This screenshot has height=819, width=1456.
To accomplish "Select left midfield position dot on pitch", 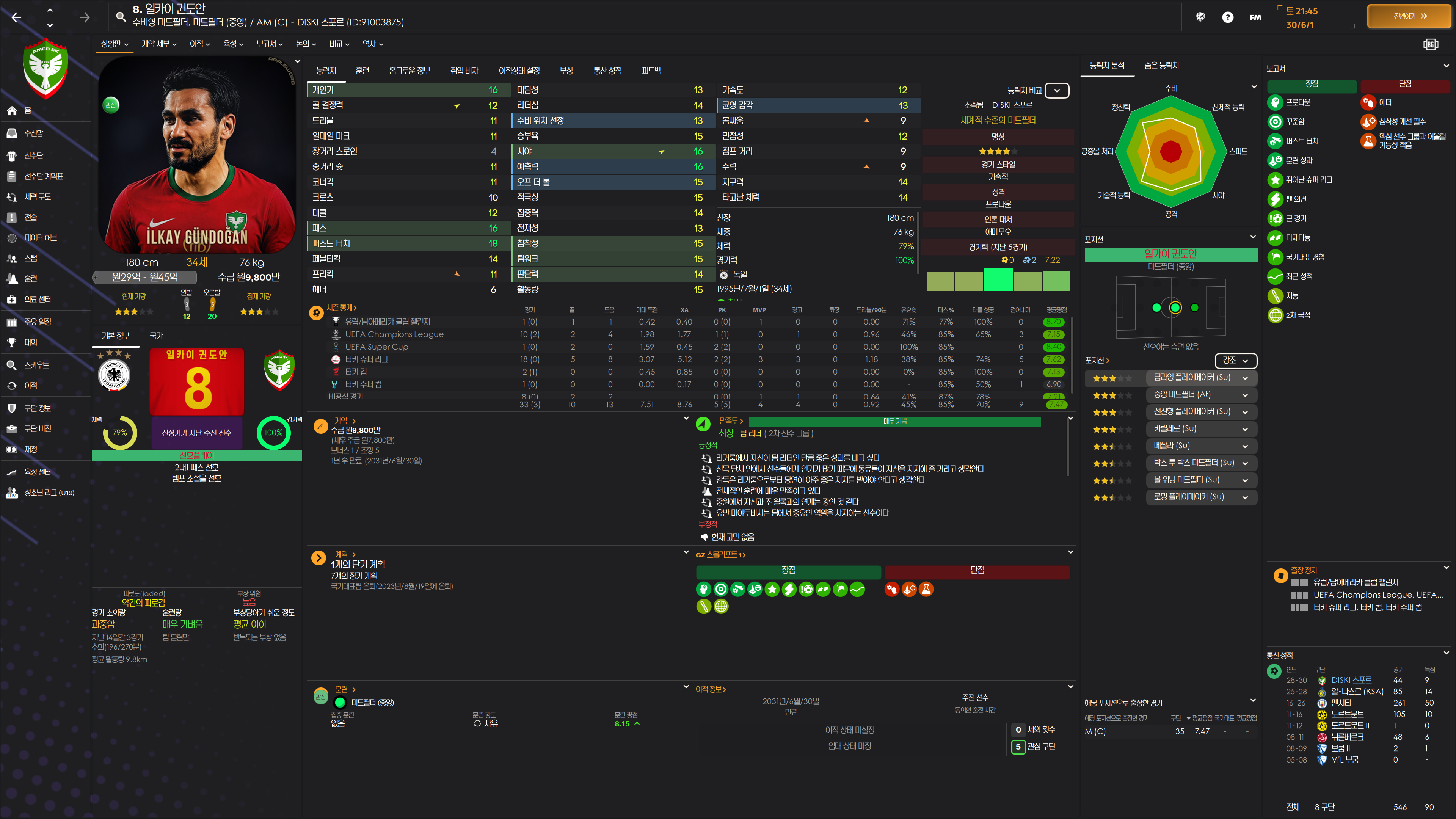I will pos(1156,308).
